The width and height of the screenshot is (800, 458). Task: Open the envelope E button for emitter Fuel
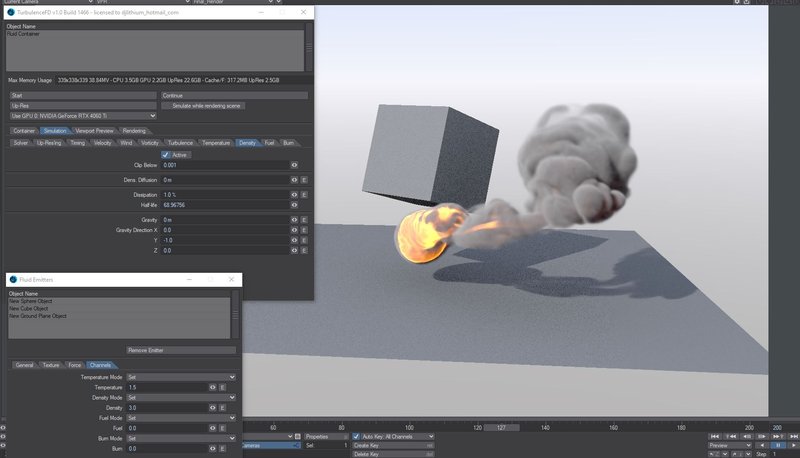pos(222,428)
